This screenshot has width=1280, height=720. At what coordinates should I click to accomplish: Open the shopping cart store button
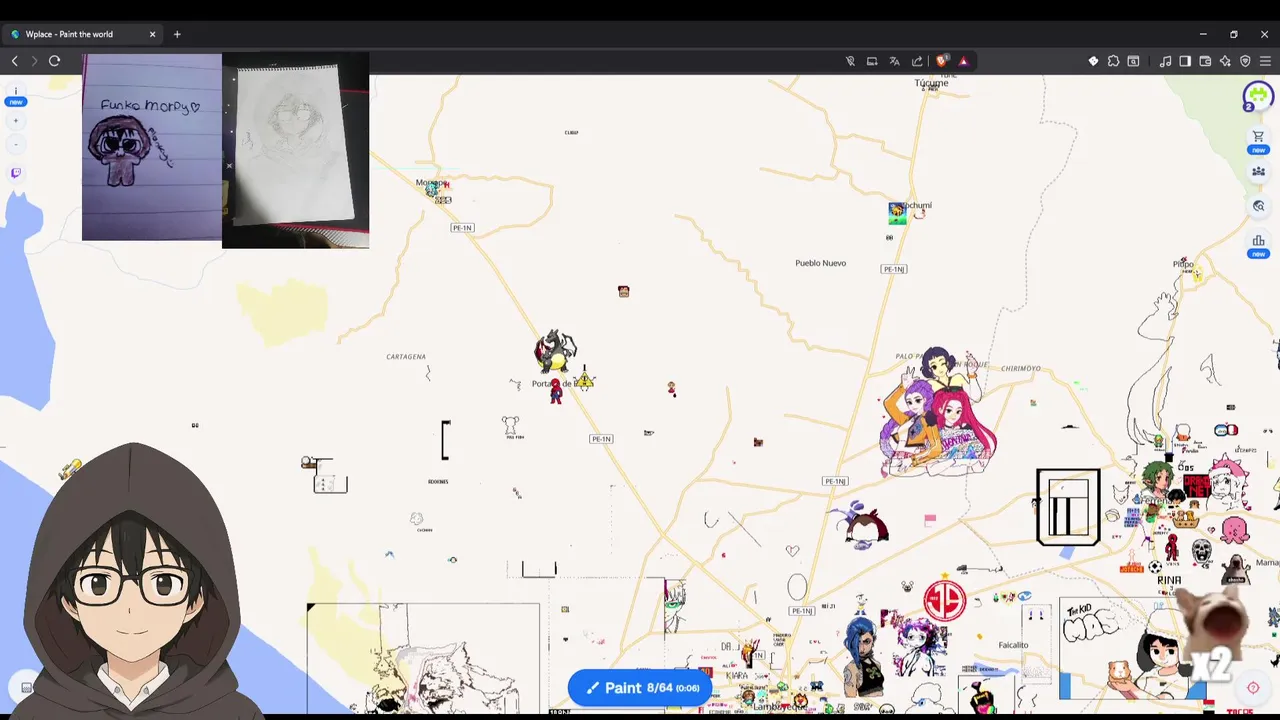pos(1258,139)
